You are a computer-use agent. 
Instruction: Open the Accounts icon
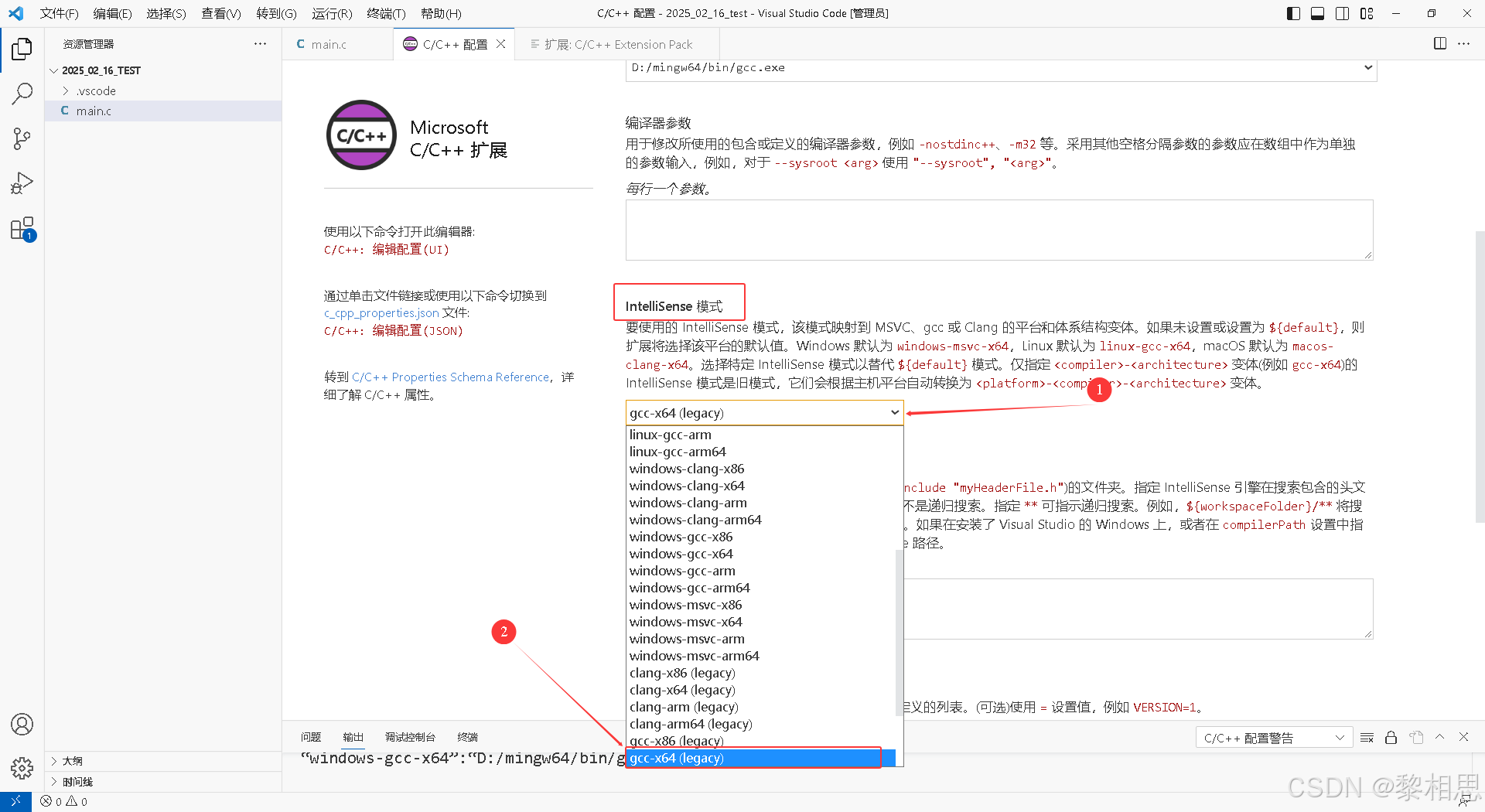22,724
